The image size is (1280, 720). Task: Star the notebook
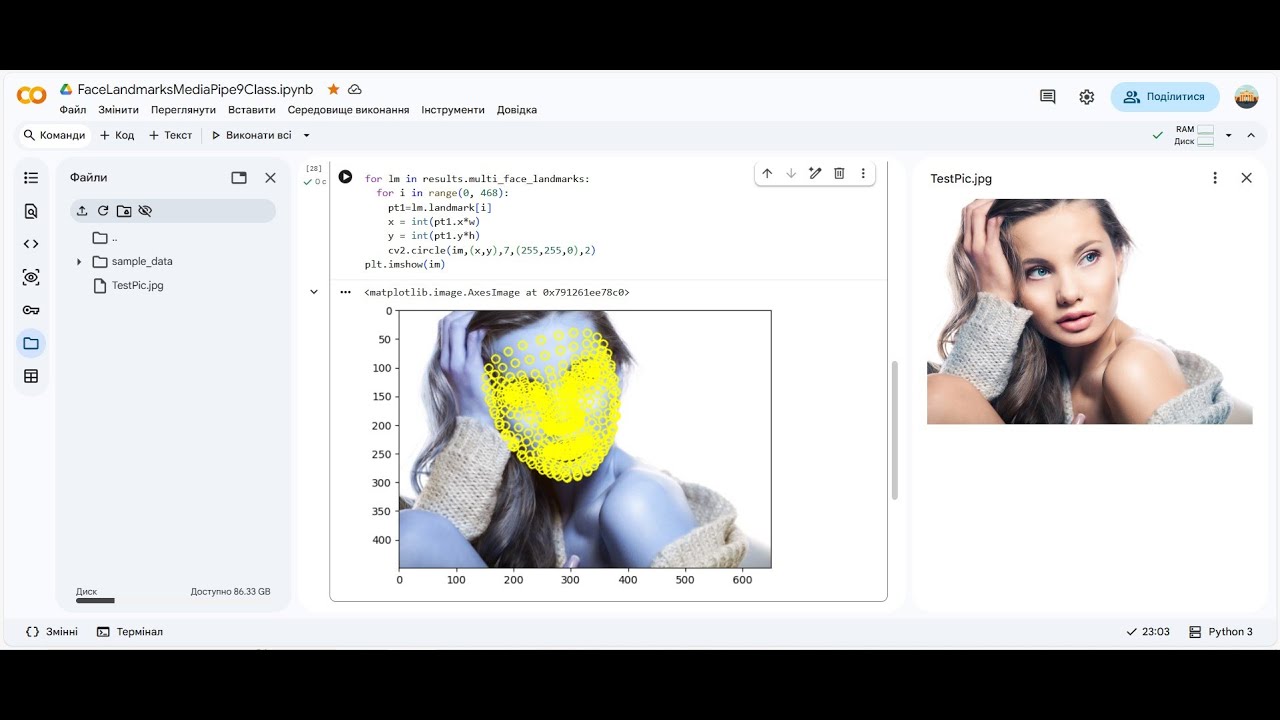[x=333, y=89]
